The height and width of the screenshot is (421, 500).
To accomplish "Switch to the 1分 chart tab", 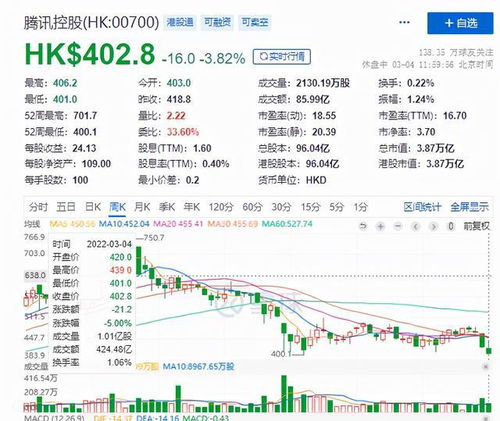I will (x=360, y=207).
